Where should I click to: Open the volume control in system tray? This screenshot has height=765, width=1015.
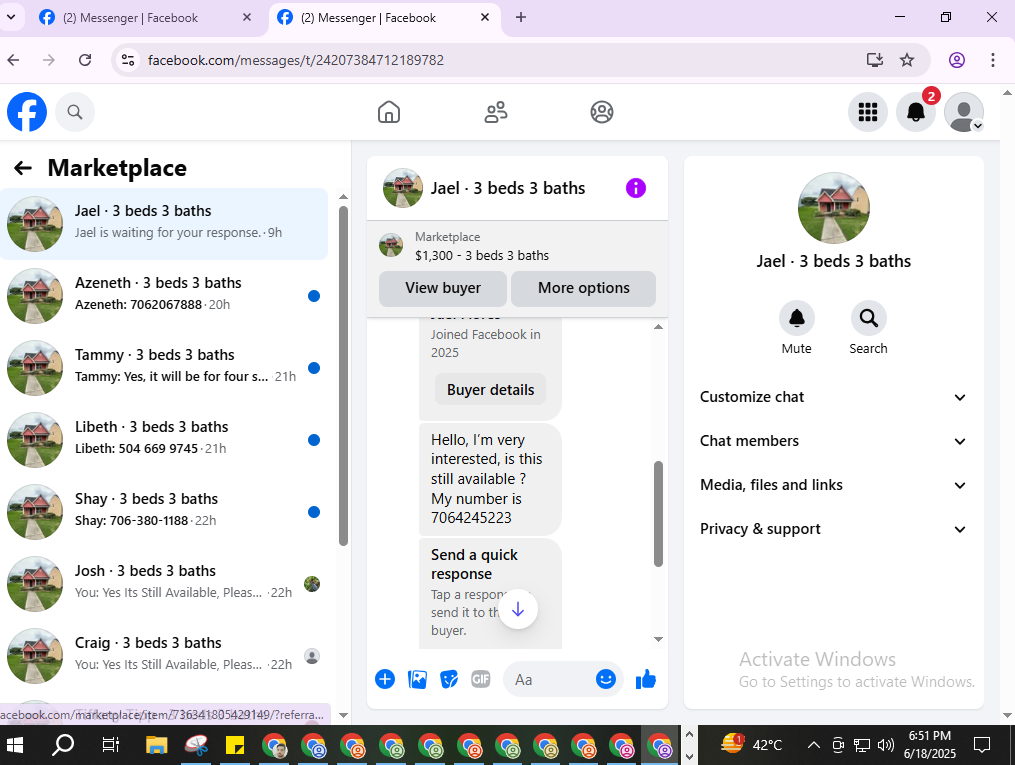point(886,746)
